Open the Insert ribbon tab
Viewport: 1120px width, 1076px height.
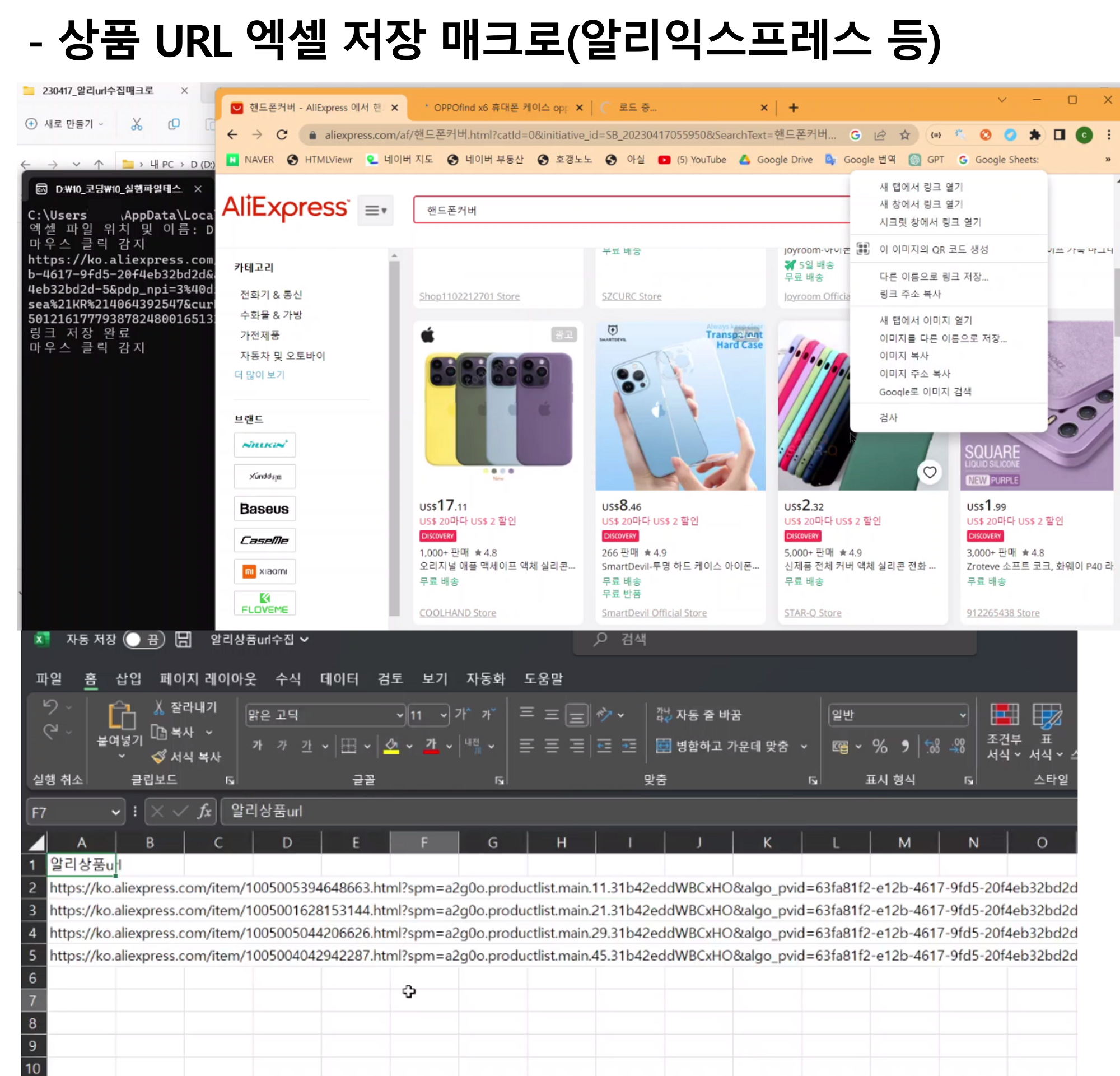[x=128, y=678]
